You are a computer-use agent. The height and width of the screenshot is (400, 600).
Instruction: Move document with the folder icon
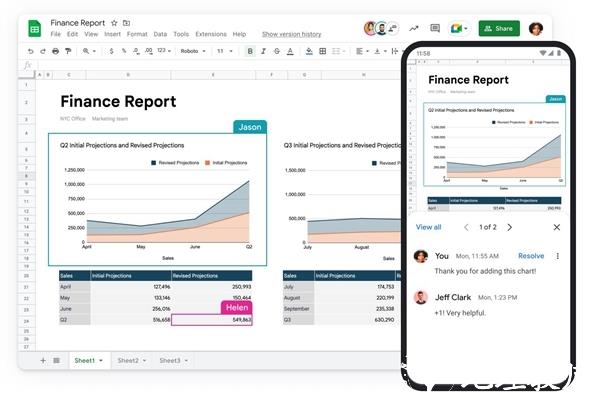coord(126,23)
